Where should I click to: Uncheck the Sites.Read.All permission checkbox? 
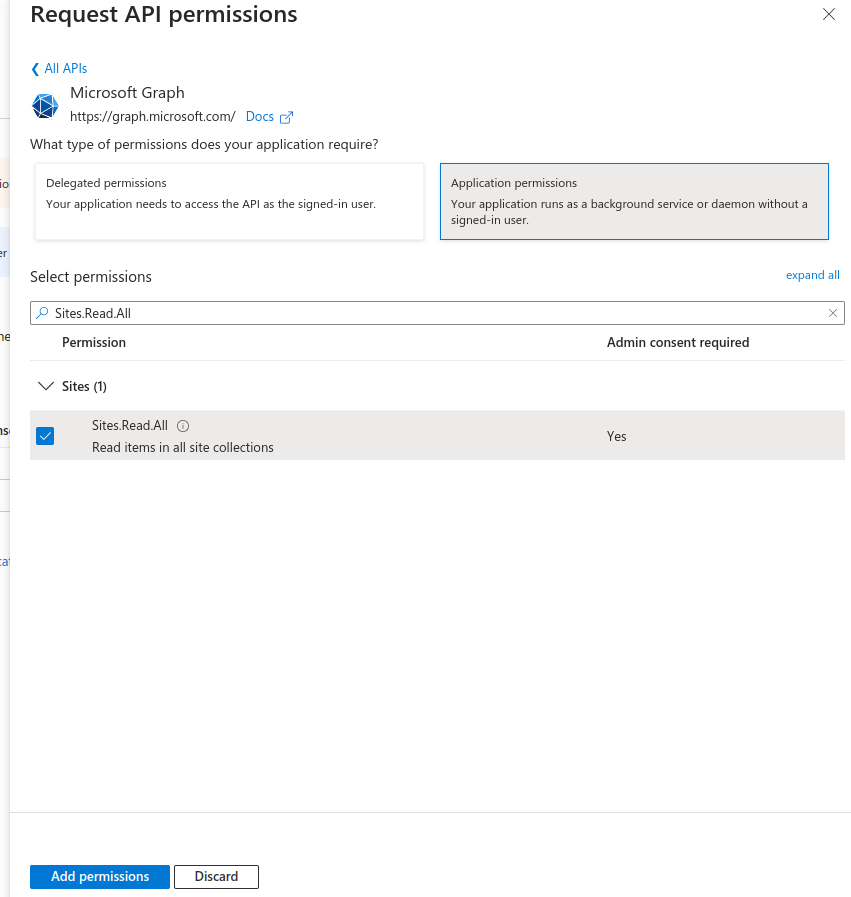(45, 436)
